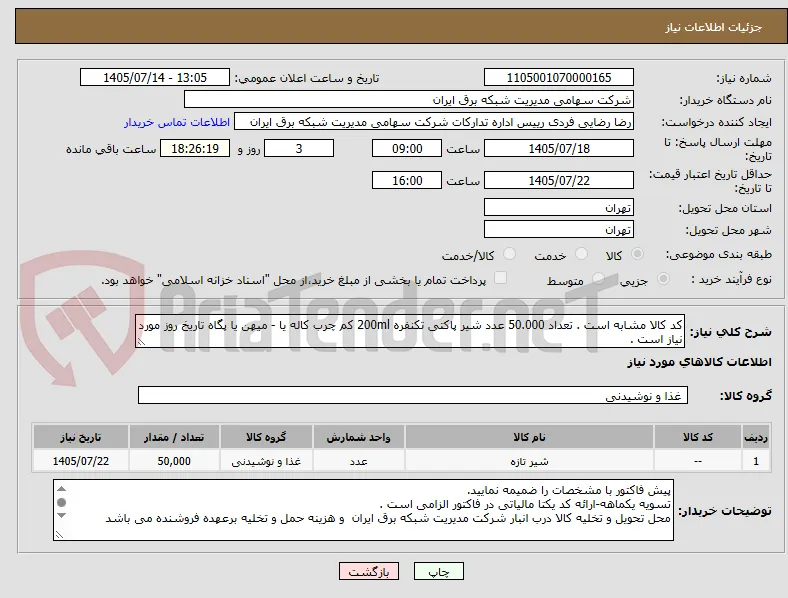Click the announcement date field 1405/07/14 - 13:05
This screenshot has width=788, height=598.
155,77
